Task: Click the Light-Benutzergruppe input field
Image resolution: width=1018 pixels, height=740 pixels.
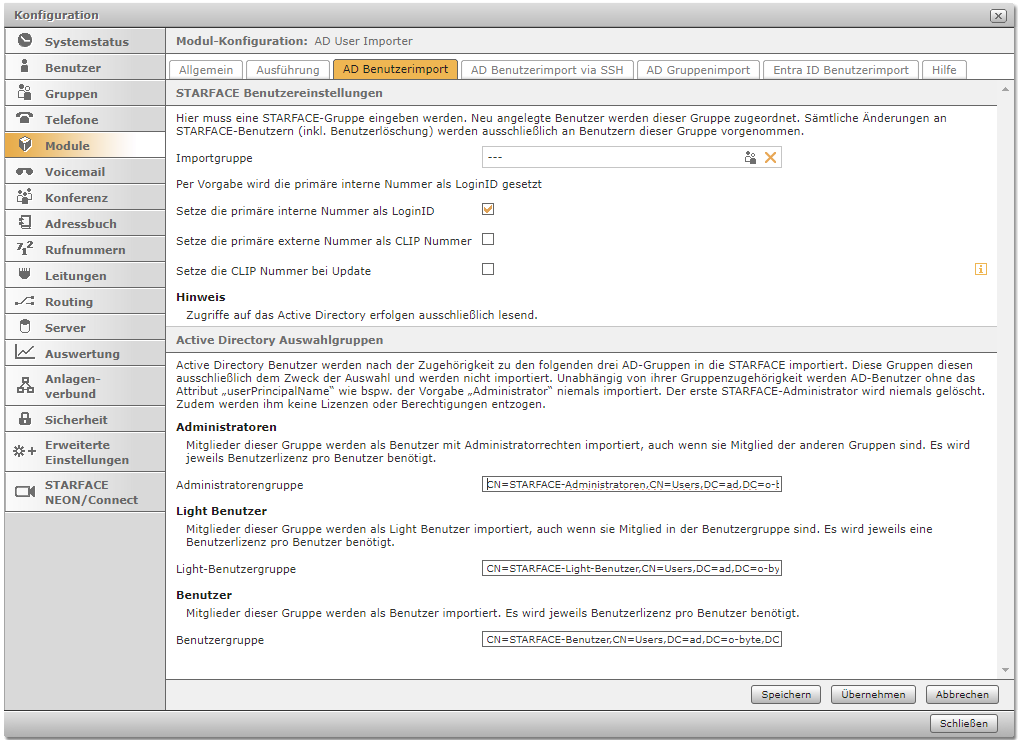Action: click(x=632, y=569)
